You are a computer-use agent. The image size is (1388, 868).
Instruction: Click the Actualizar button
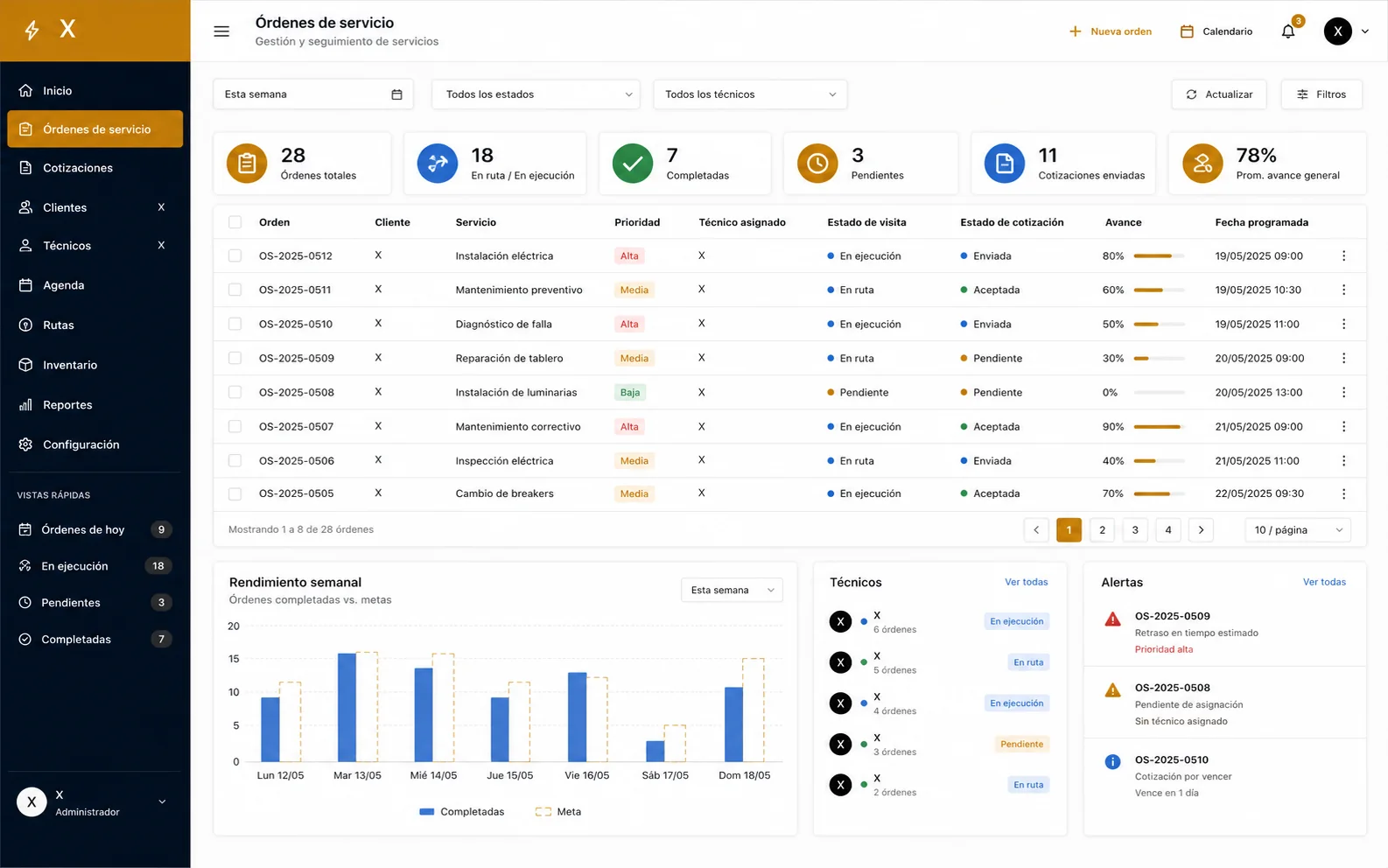1219,94
